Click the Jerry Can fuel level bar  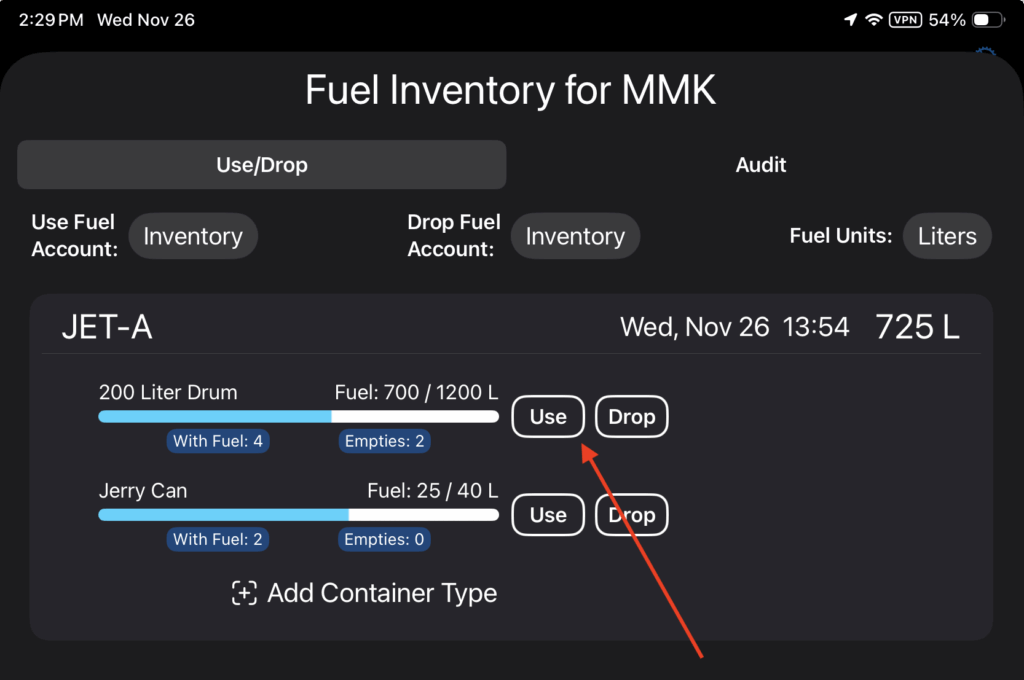click(298, 515)
